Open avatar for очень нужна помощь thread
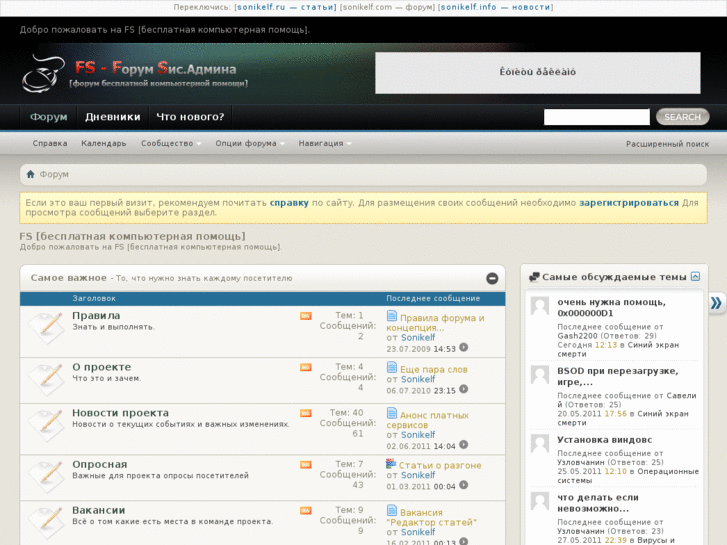The width and height of the screenshot is (727, 545). point(540,306)
